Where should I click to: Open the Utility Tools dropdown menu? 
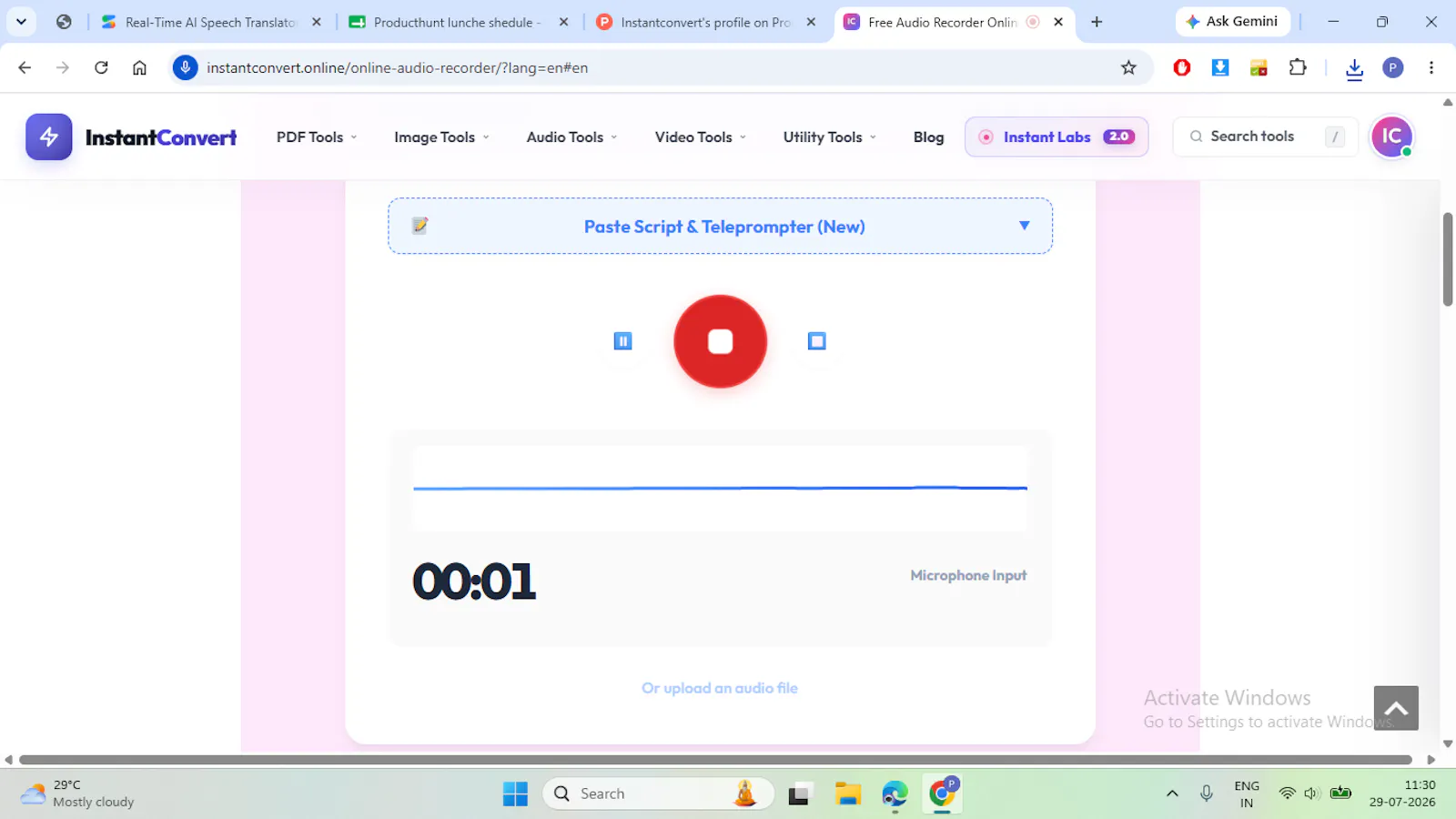pyautogui.click(x=829, y=136)
